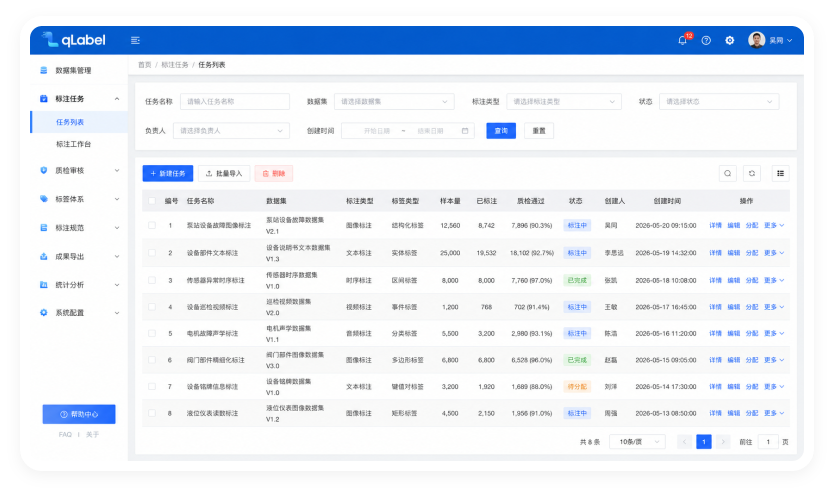Check row 1 泵站设备故障图像标注 checkbox
834x495 pixels.
(x=152, y=225)
